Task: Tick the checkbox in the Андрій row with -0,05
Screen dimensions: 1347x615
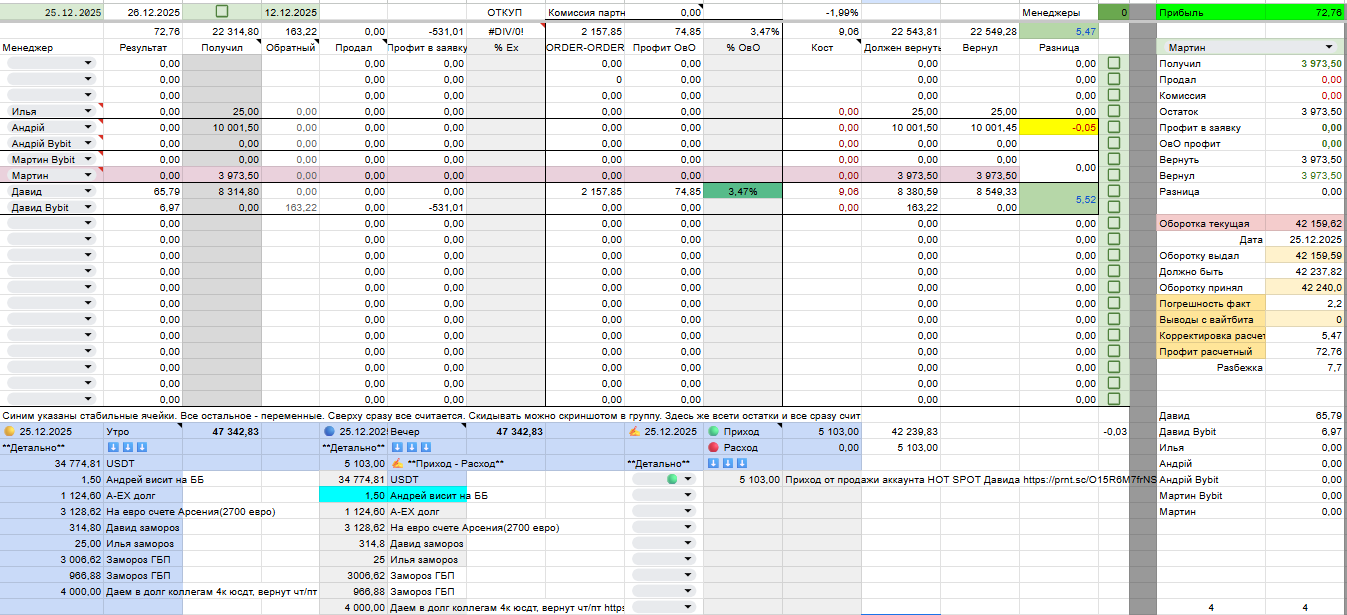Action: (x=1114, y=127)
